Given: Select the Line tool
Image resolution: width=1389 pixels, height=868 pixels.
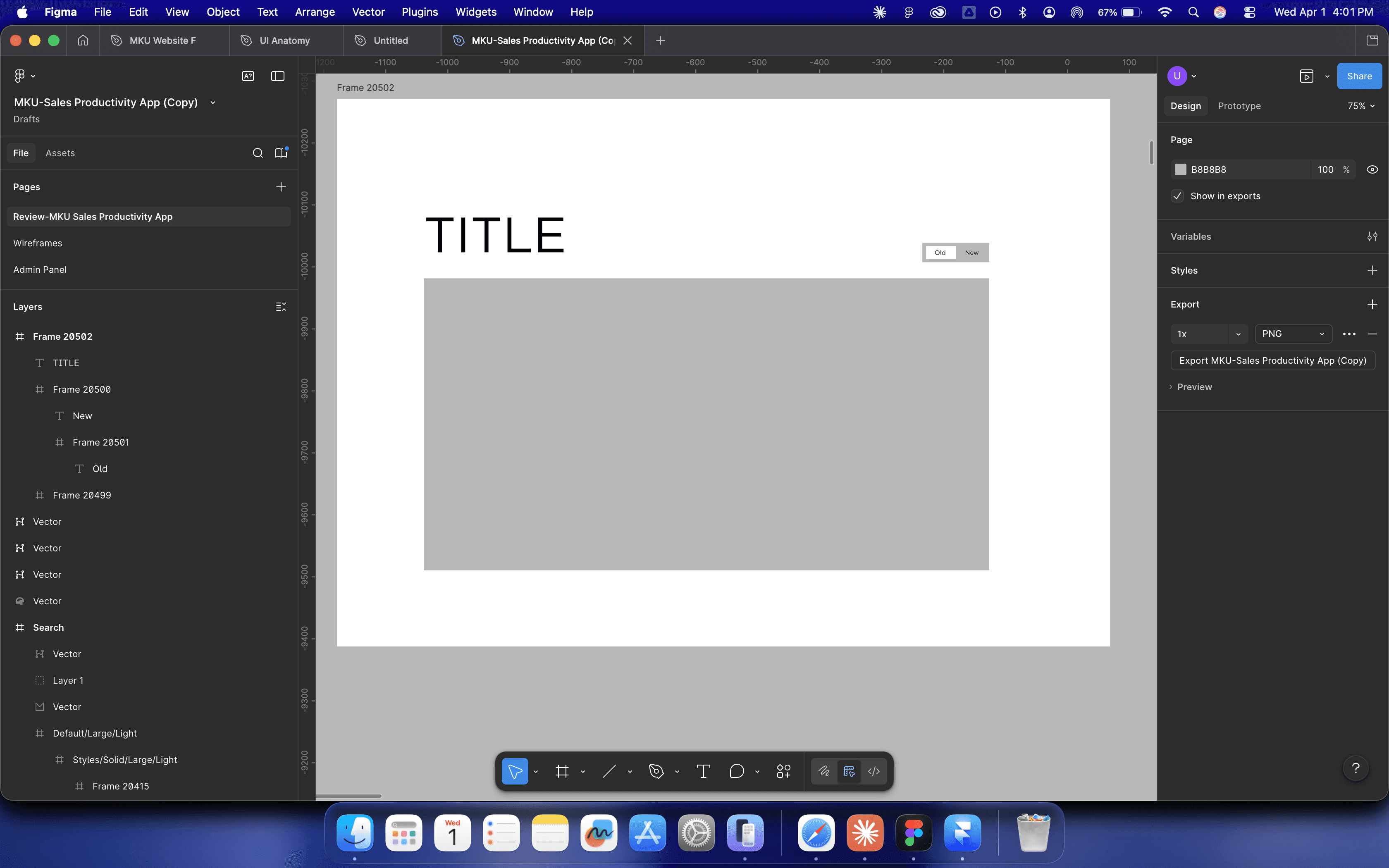Looking at the screenshot, I should pyautogui.click(x=609, y=771).
